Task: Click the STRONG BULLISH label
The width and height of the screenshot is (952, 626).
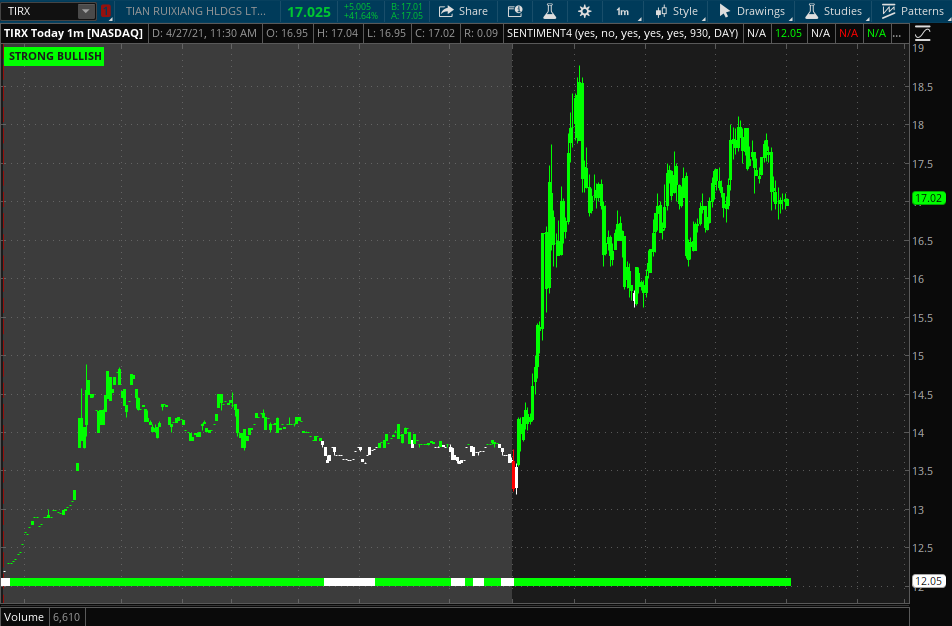Action: (55, 56)
